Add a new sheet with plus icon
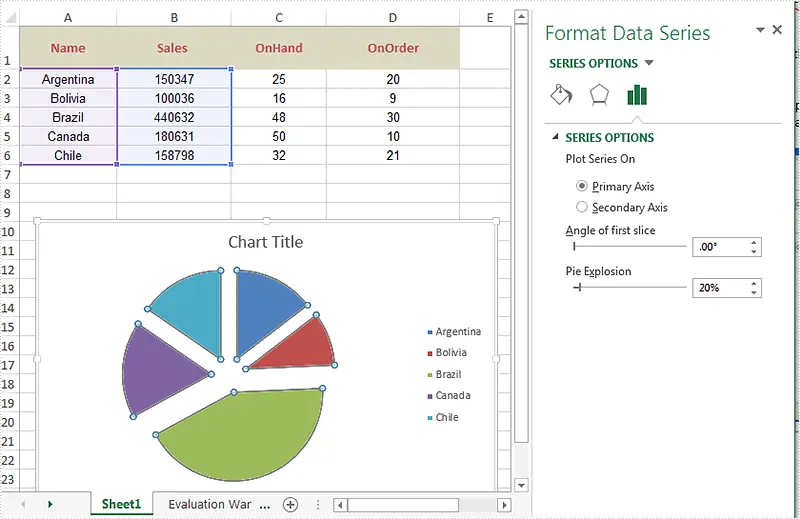The width and height of the screenshot is (800, 519). click(290, 505)
